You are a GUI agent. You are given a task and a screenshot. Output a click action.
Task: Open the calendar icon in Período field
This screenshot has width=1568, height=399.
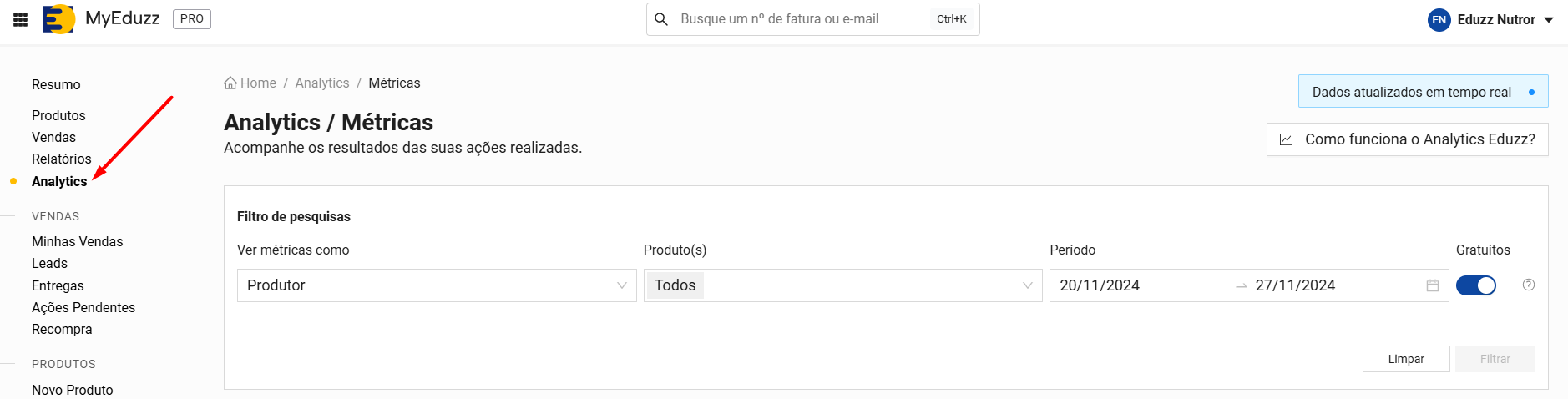coord(1433,285)
